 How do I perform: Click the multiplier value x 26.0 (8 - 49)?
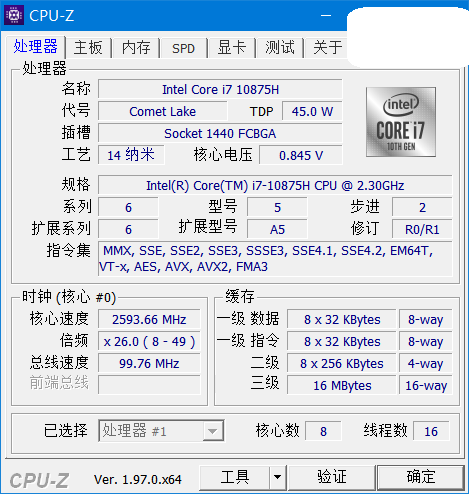pos(149,341)
